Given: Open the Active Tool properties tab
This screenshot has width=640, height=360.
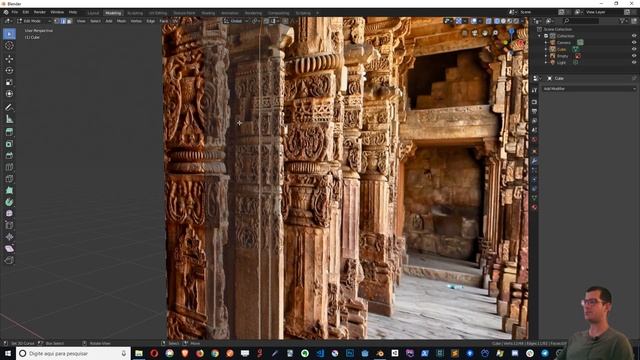Looking at the screenshot, I should point(534,90).
